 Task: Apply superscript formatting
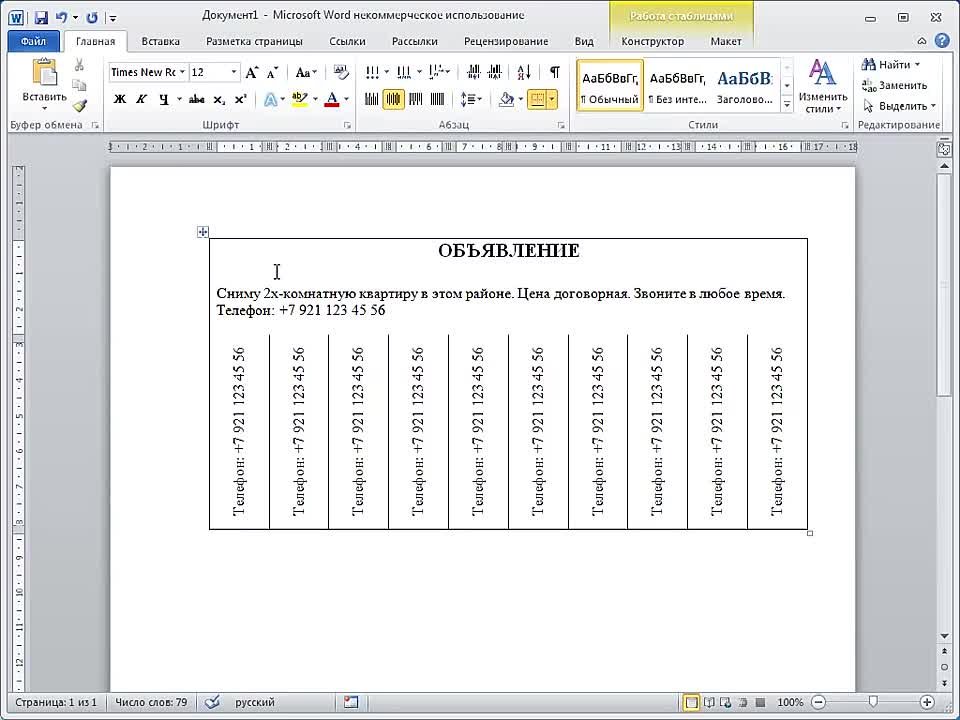pos(241,99)
